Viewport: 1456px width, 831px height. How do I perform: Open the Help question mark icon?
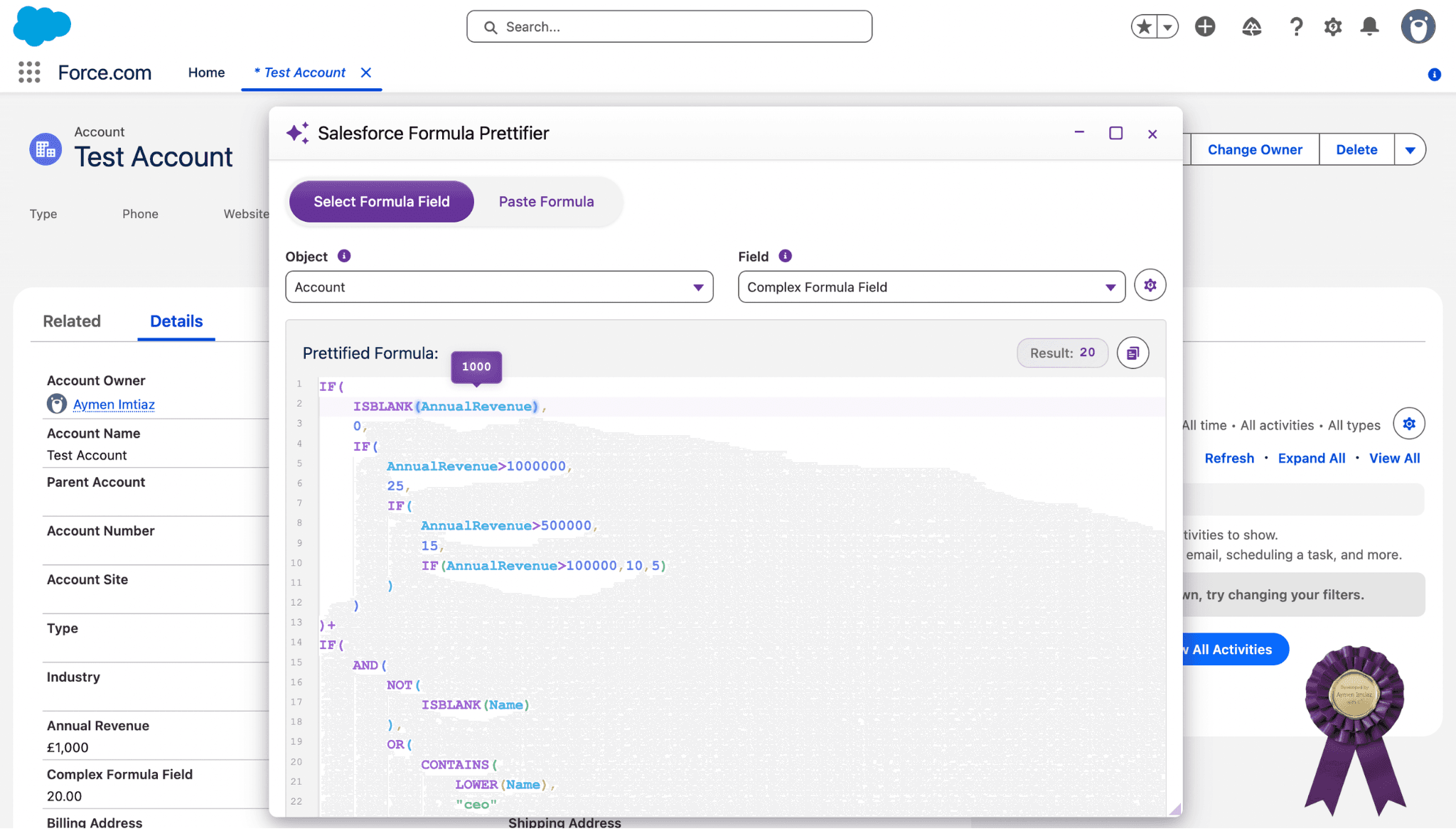point(1296,27)
